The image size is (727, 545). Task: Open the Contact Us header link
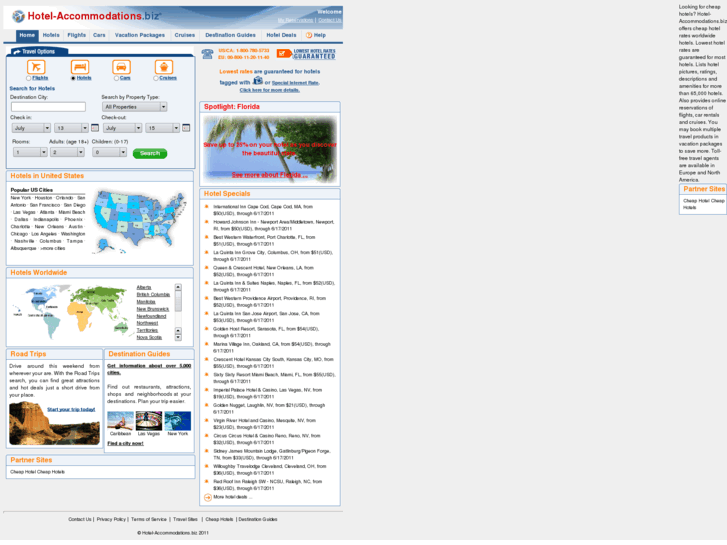pyautogui.click(x=330, y=20)
